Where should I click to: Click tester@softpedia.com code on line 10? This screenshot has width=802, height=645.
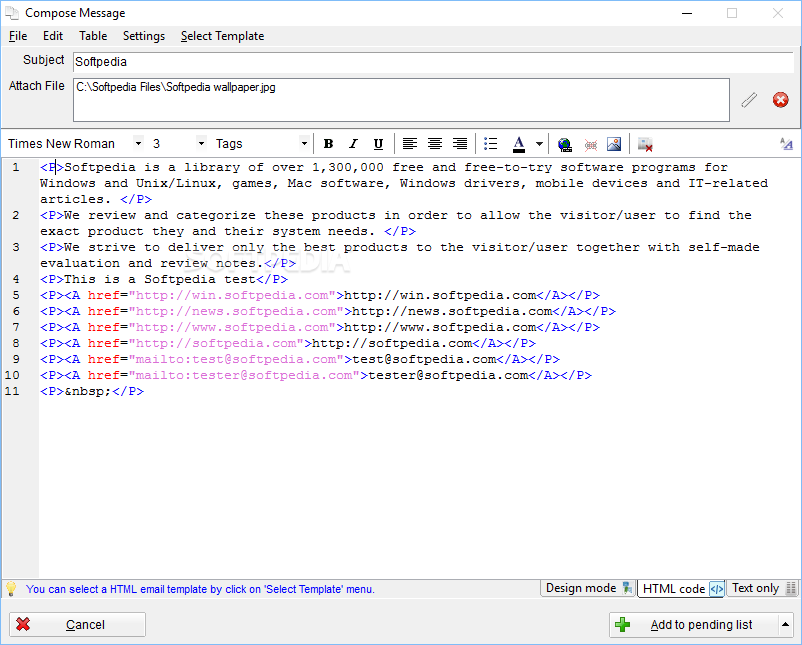click(x=316, y=375)
